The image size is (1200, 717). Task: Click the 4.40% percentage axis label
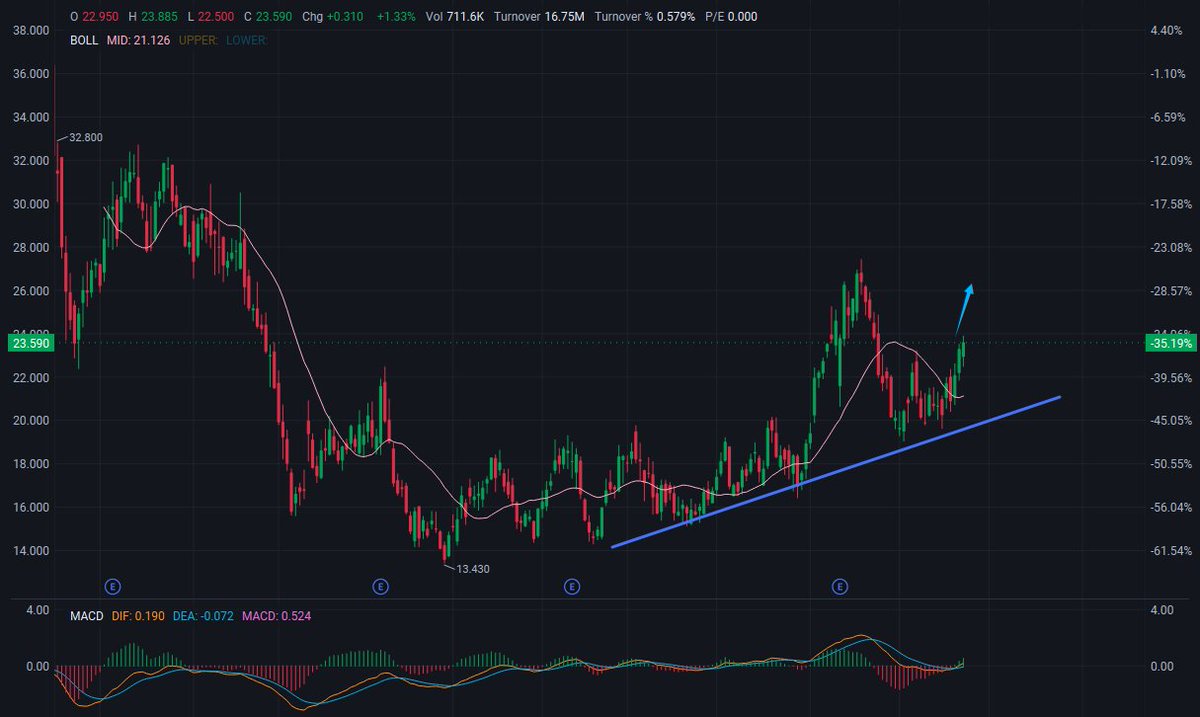click(1168, 30)
